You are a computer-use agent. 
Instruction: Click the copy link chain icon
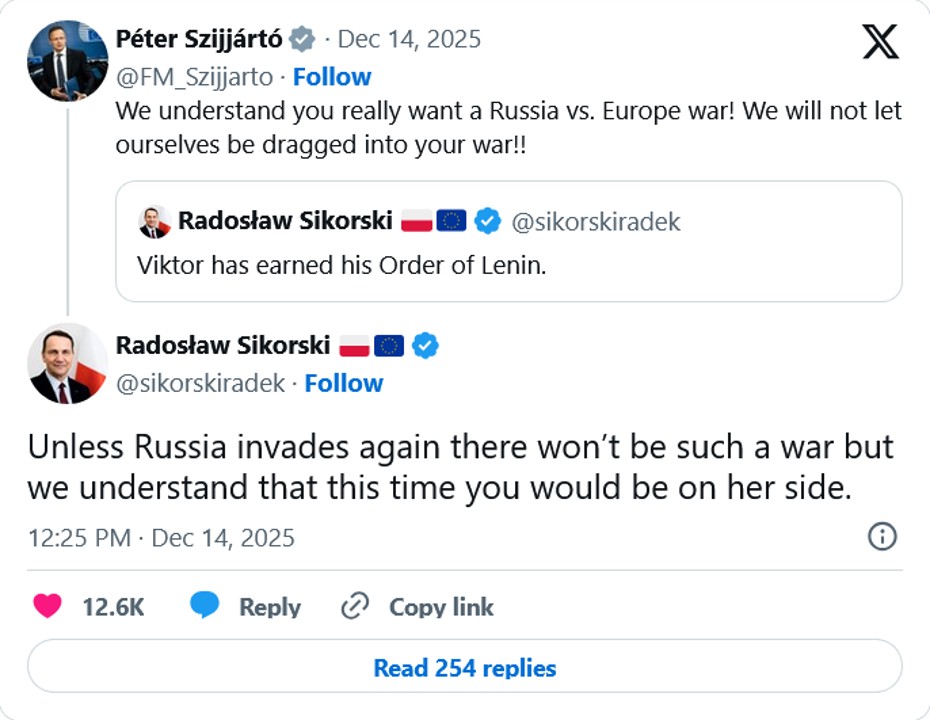pyautogui.click(x=355, y=606)
